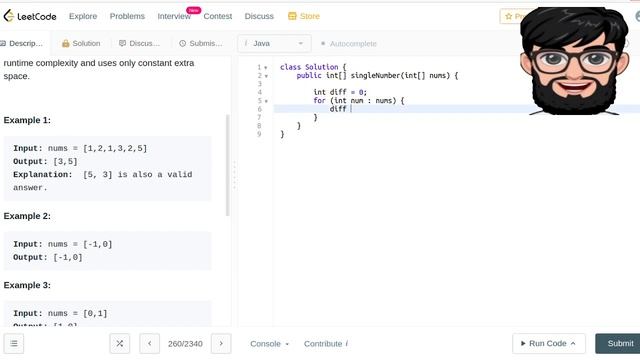The image size is (640, 360).
Task: Click the 'for (int num : nums) {' line
Action: click(359, 100)
